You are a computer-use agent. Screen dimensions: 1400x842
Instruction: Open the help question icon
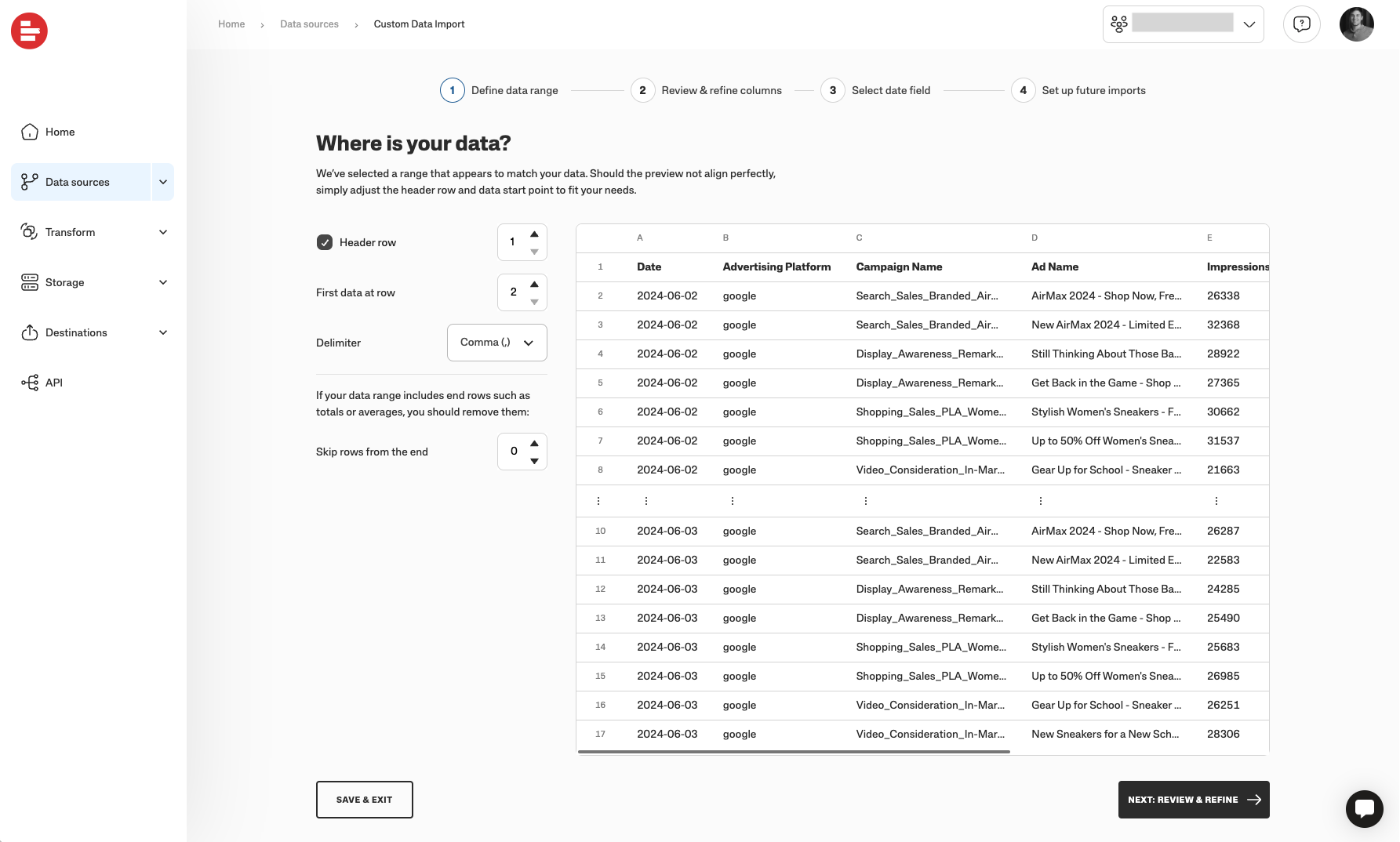(1302, 24)
